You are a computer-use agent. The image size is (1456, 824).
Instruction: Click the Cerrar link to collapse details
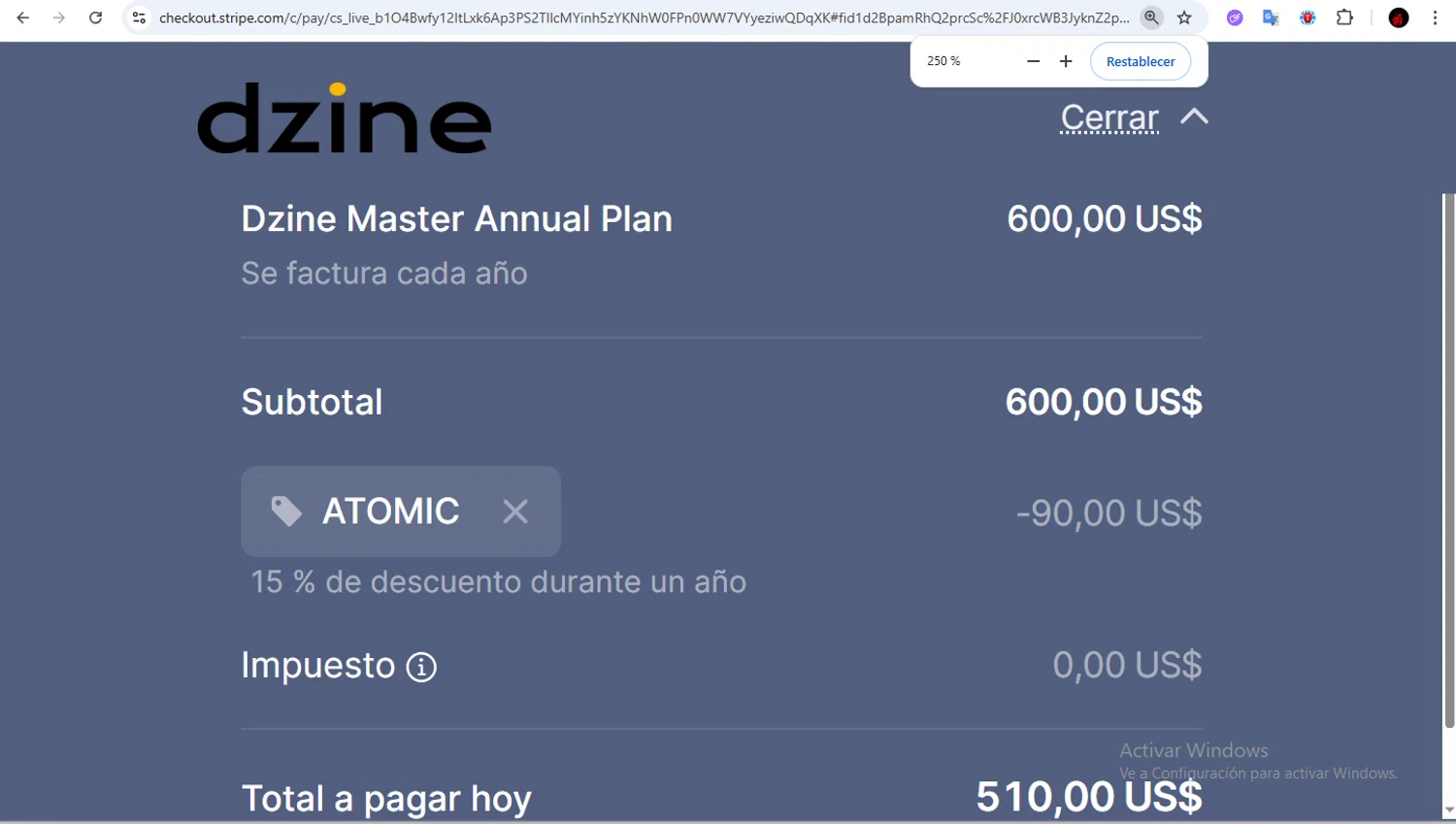(x=1109, y=117)
